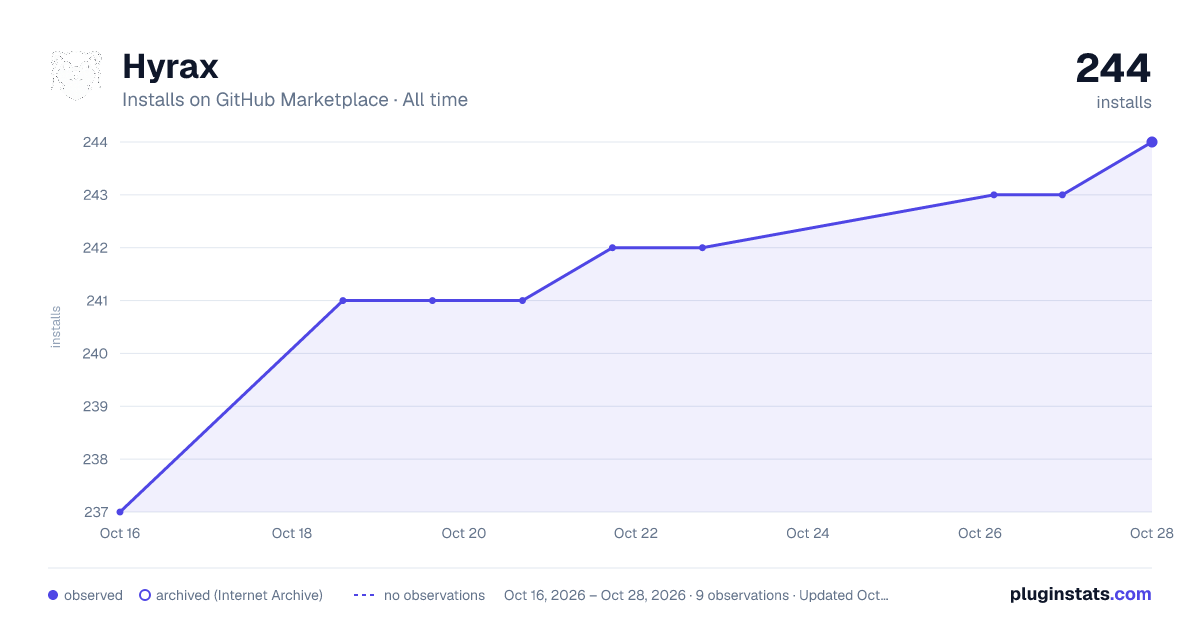The width and height of the screenshot is (1200, 630).
Task: Click the large 244 installs total
Action: click(1113, 69)
